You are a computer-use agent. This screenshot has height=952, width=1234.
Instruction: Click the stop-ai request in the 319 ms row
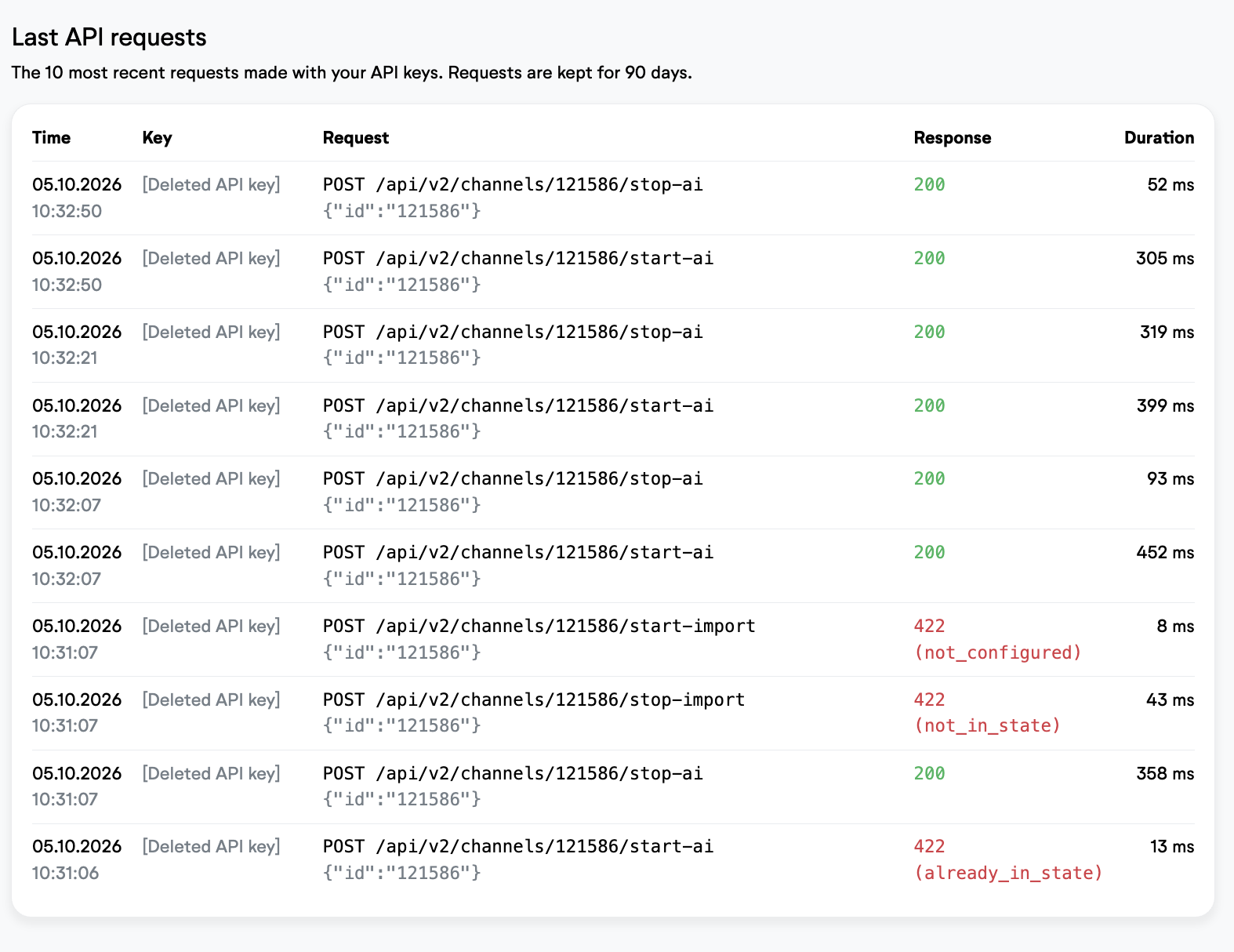coord(513,332)
